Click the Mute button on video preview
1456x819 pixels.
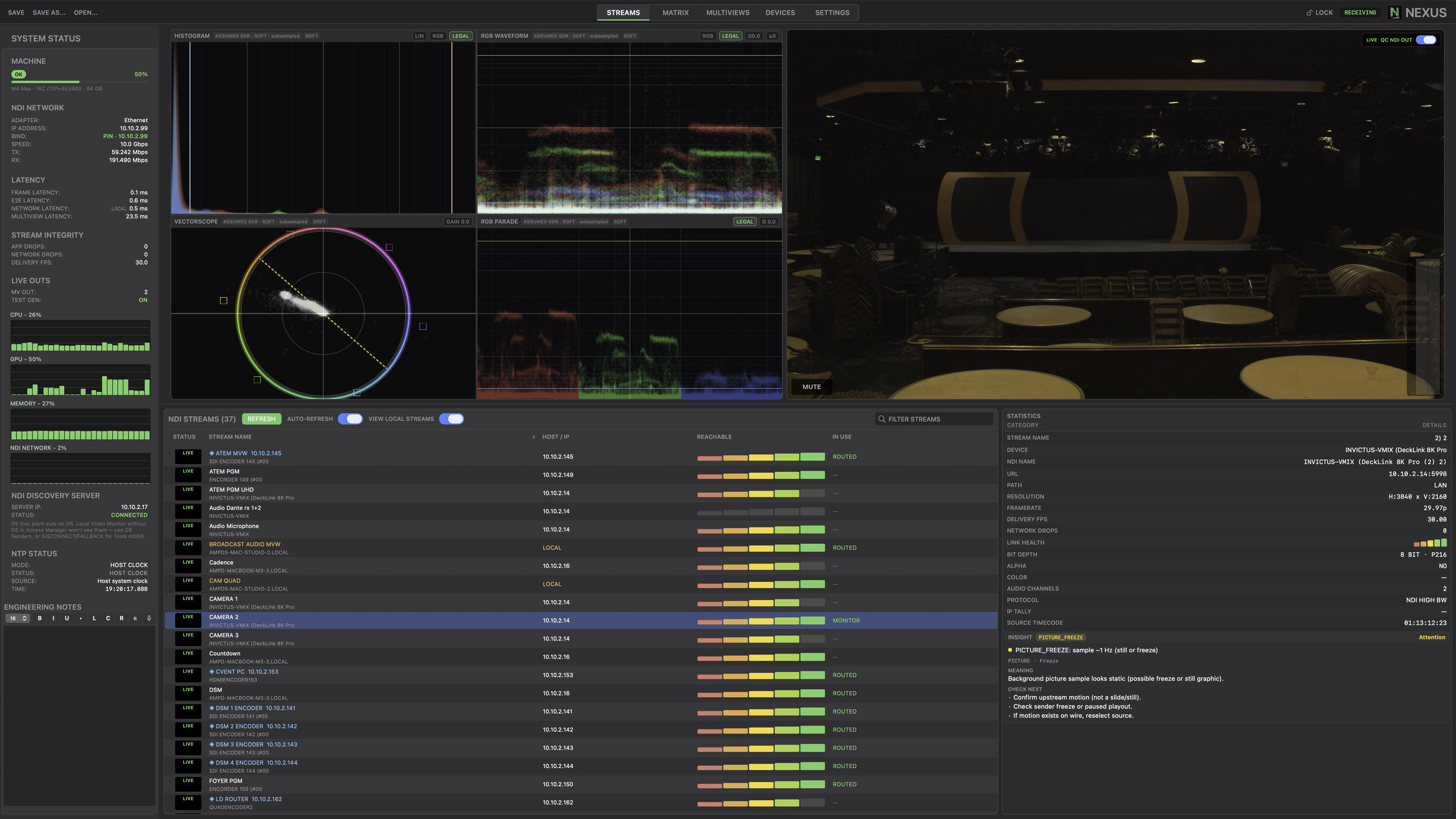[x=811, y=387]
